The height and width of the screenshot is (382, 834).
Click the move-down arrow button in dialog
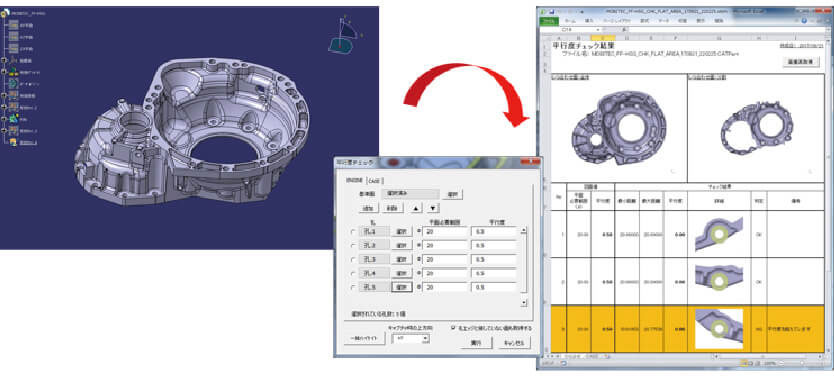click(x=433, y=208)
